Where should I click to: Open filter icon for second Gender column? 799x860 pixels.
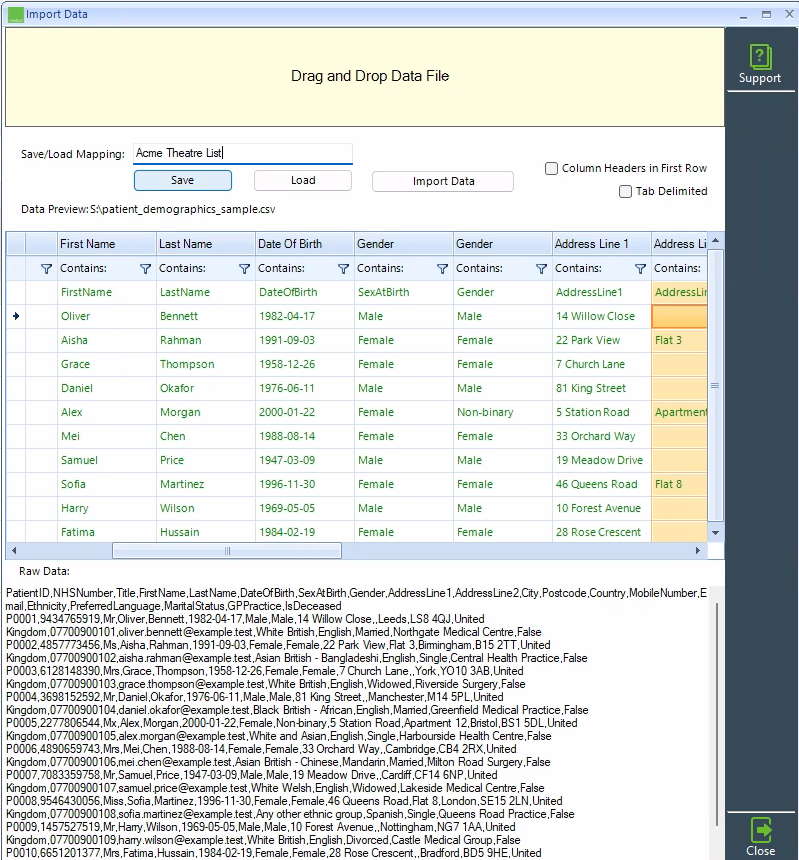point(541,269)
